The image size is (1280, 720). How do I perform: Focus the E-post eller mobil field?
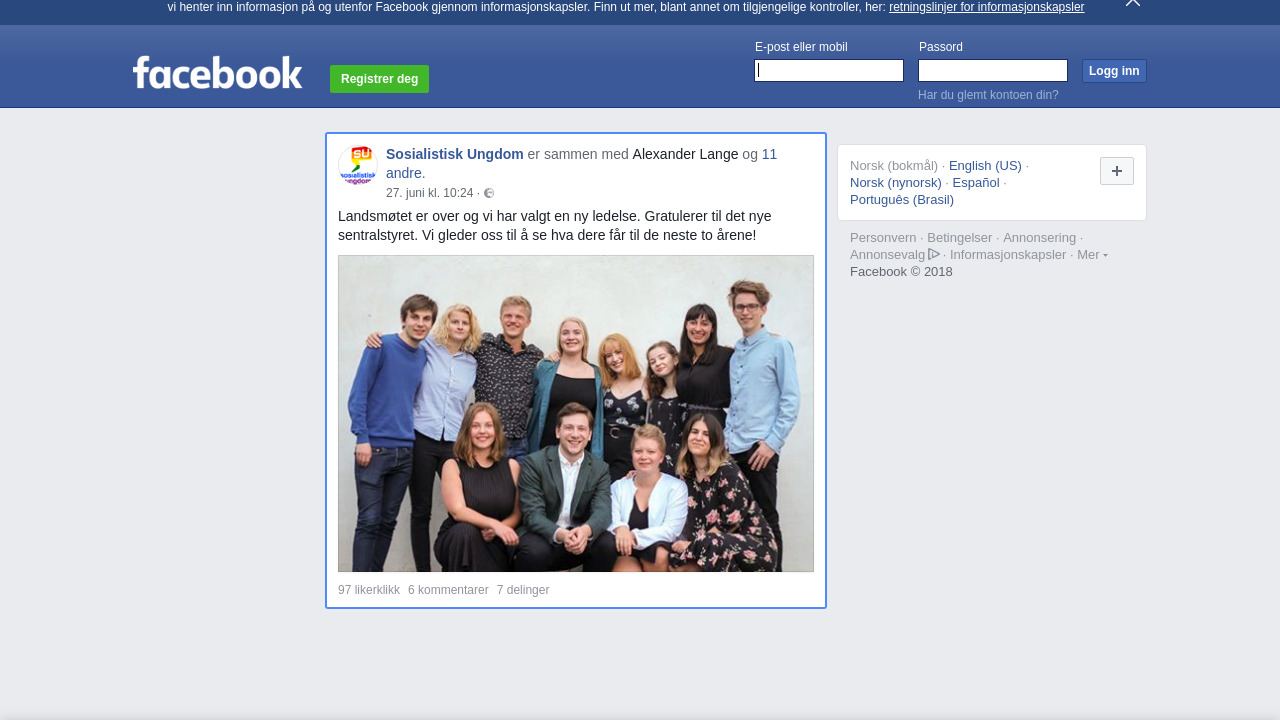tap(829, 70)
